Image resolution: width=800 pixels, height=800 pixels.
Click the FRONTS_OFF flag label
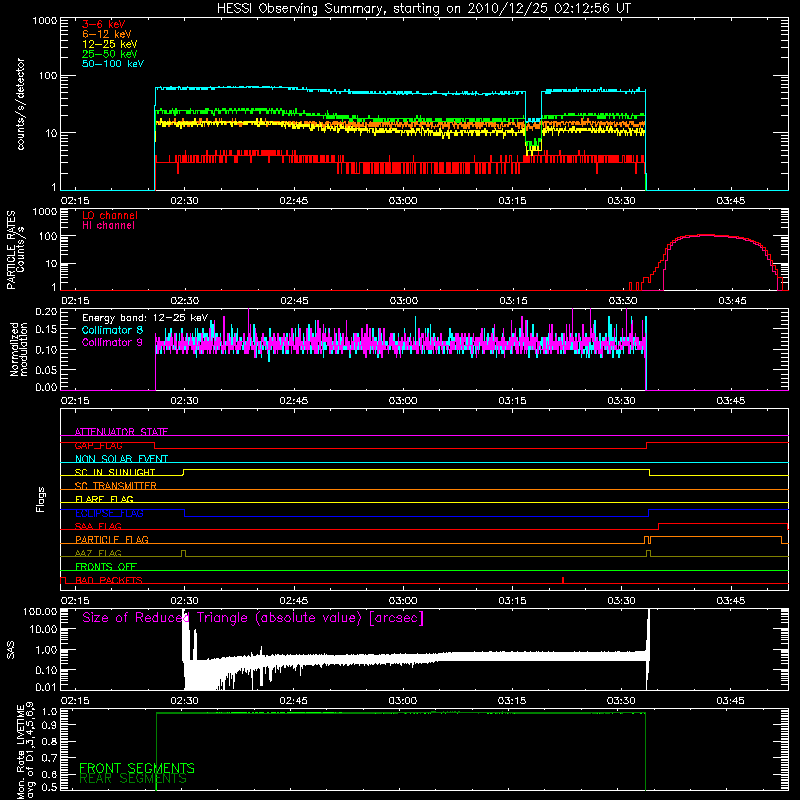pyautogui.click(x=106, y=566)
